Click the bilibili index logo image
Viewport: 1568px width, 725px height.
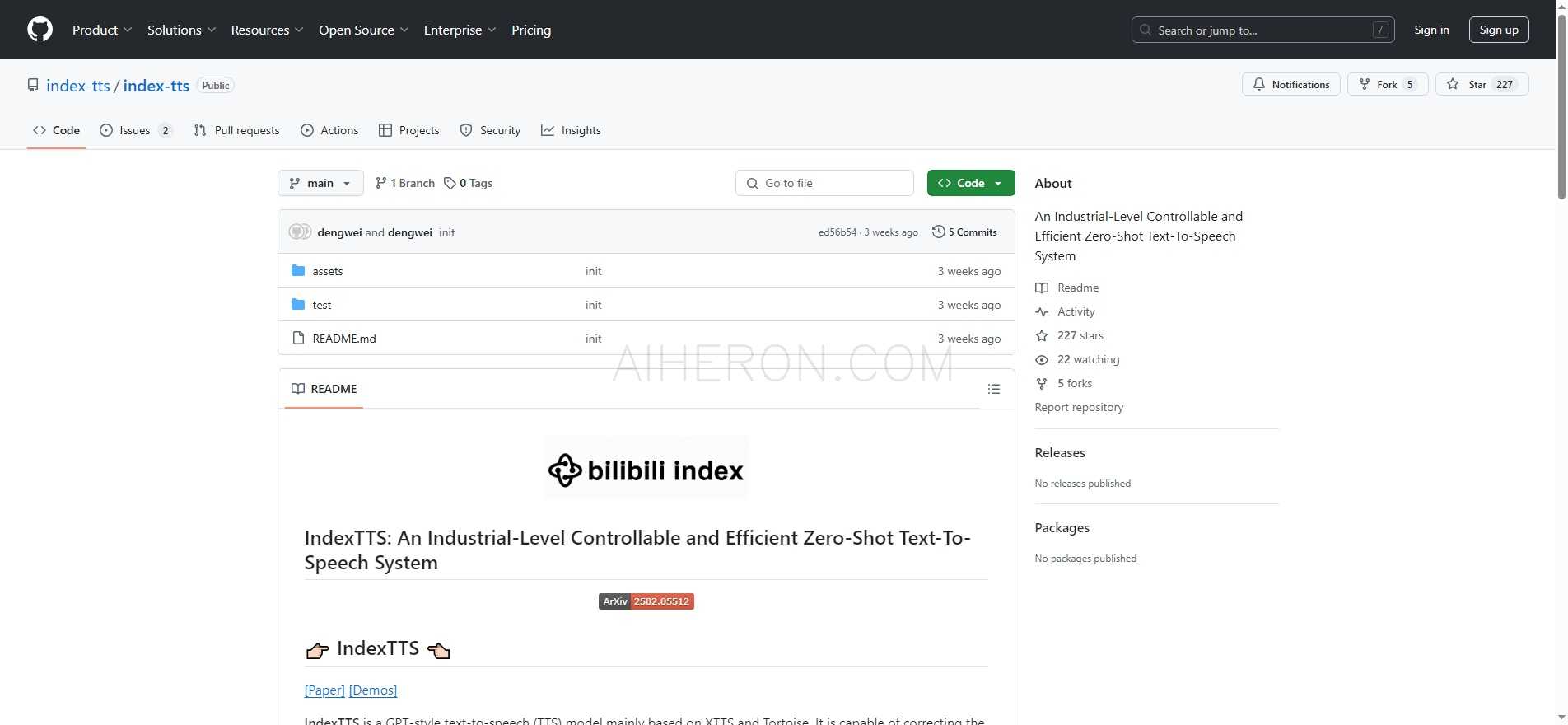pos(646,469)
